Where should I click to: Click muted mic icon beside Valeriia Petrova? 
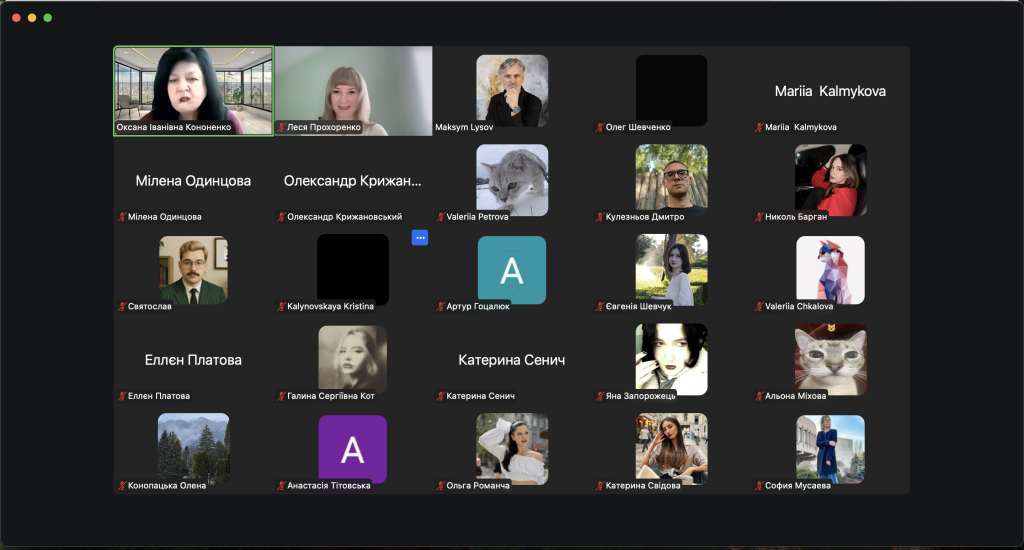(440, 217)
